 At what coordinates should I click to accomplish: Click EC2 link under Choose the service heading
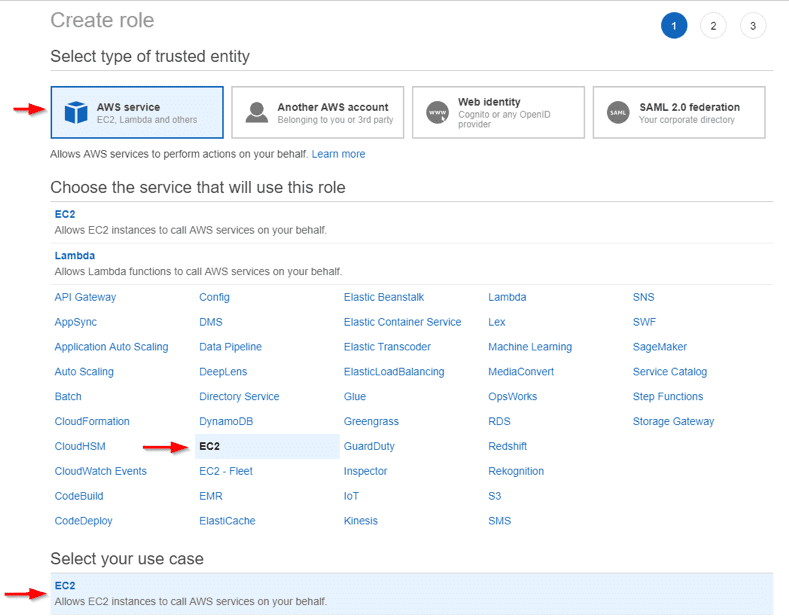[x=65, y=214]
